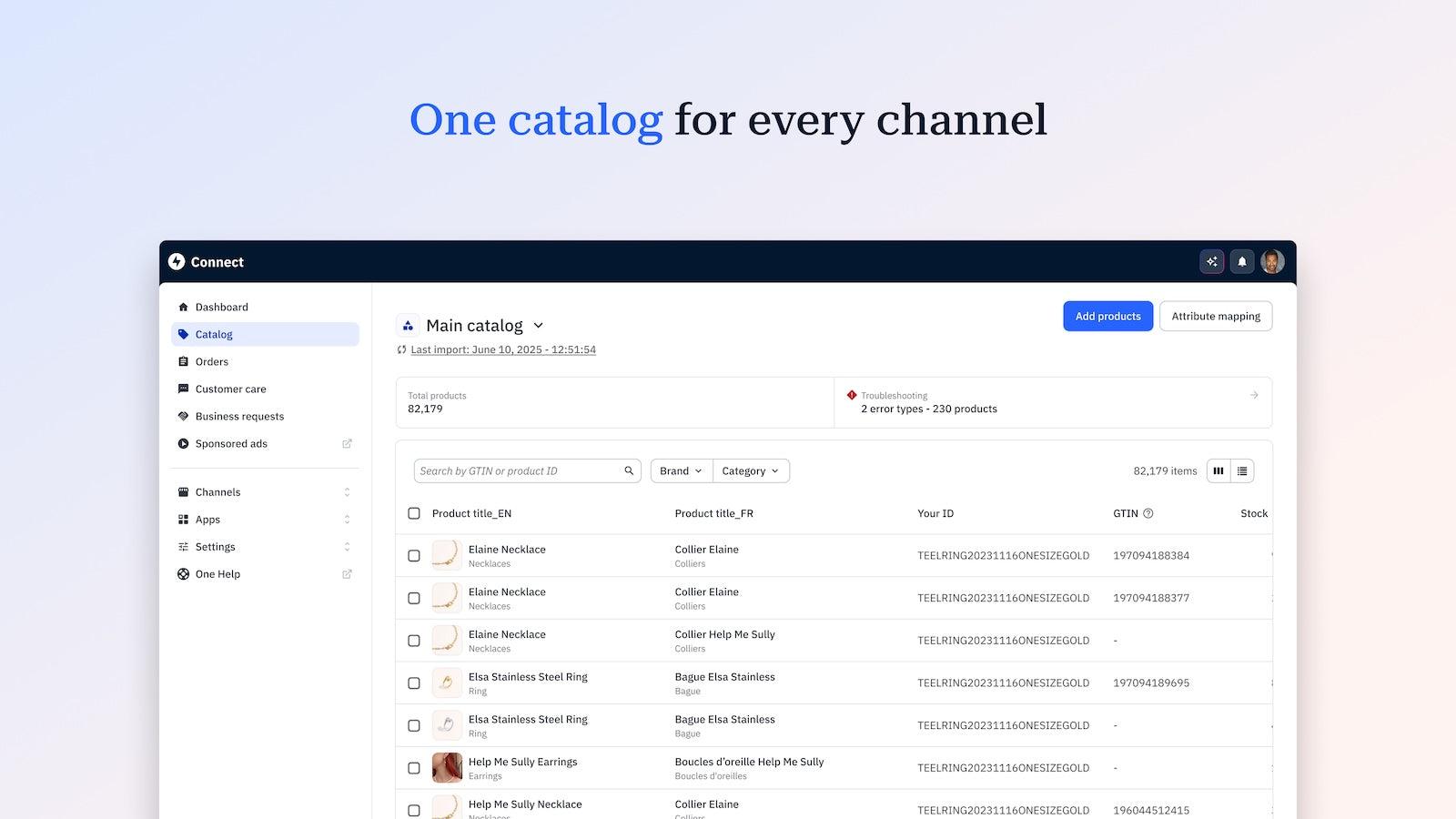Click first Elsa Stainless Steel Ring thumbnail
1456x819 pixels.
(447, 682)
